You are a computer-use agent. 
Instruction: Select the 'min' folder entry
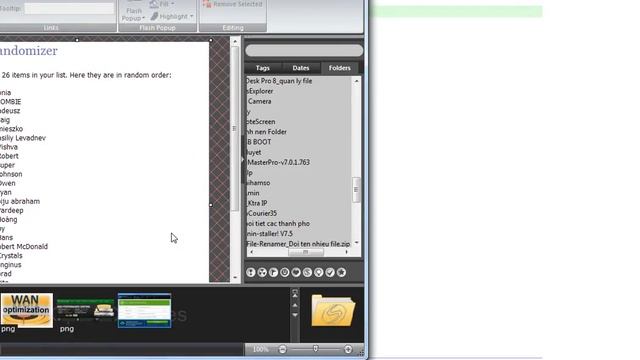pos(253,193)
